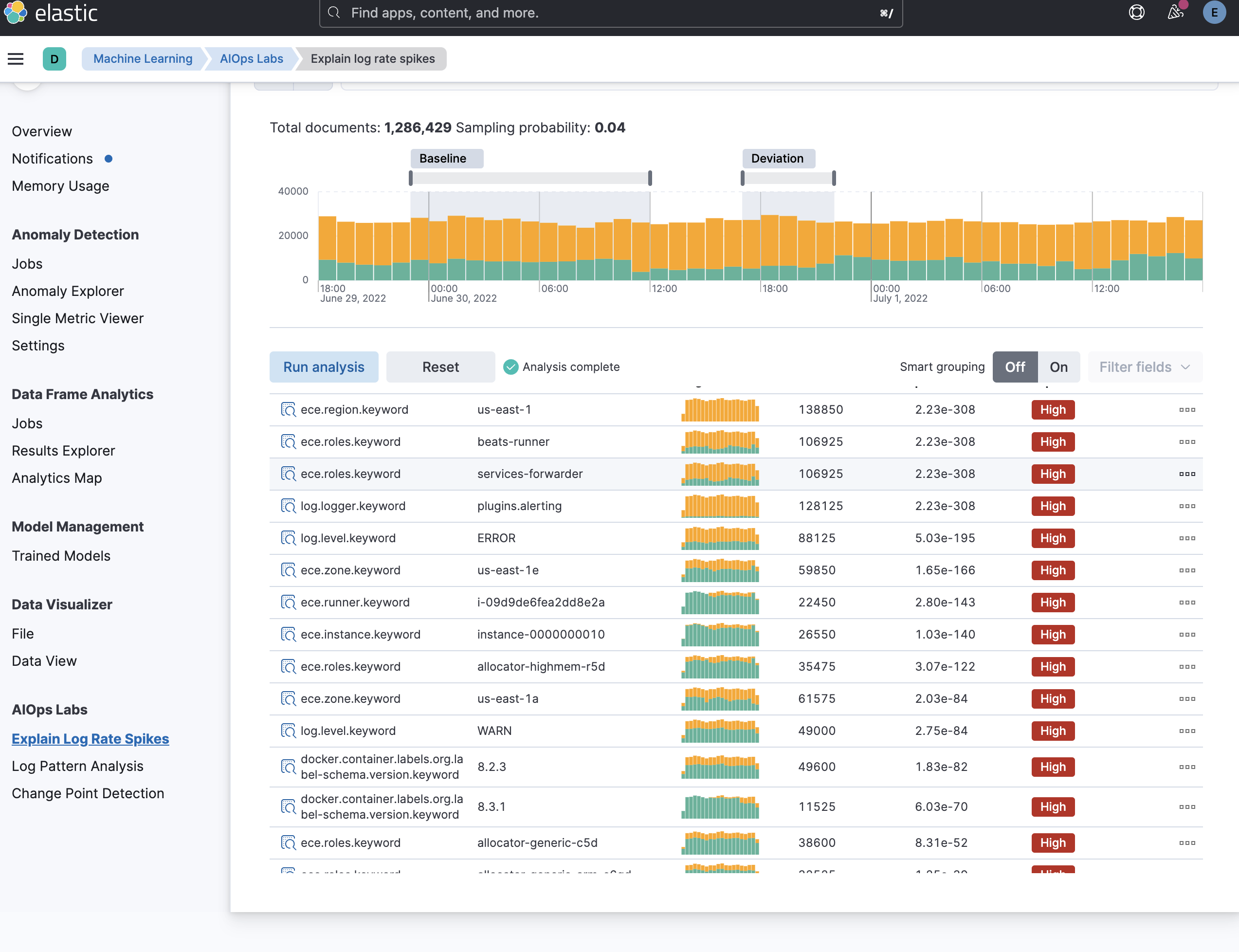Open Discover icon for allocator-generic-c5d row
The width and height of the screenshot is (1239, 952).
[x=289, y=842]
